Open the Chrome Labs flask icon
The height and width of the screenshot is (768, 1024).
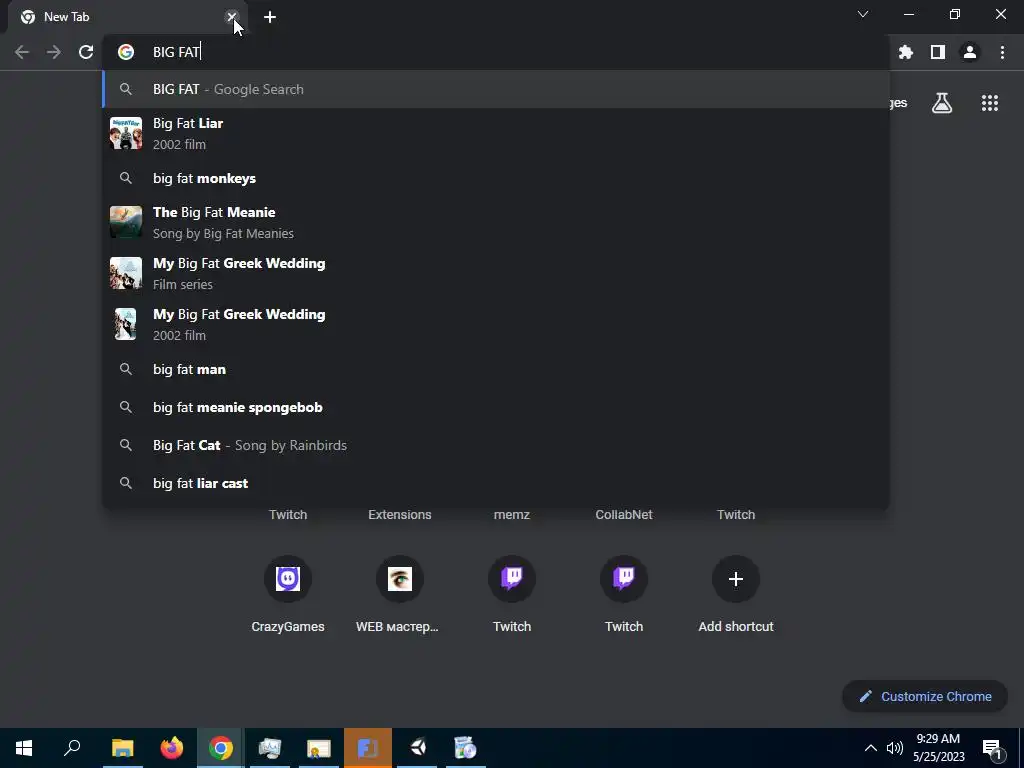942,103
